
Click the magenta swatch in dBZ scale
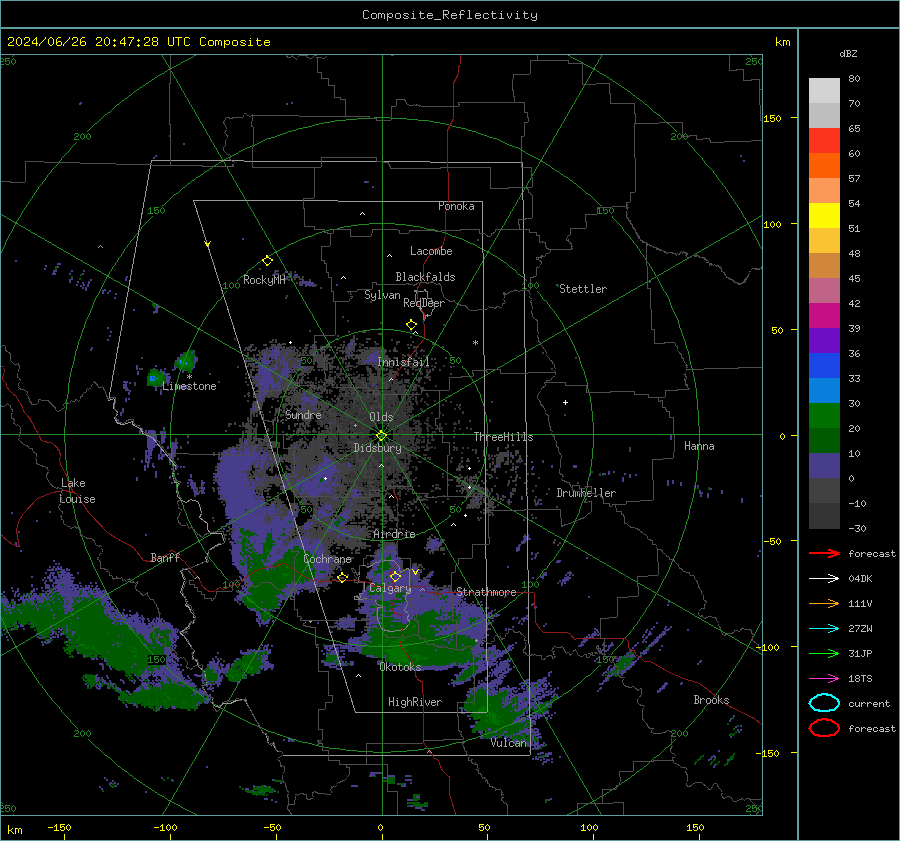pyautogui.click(x=824, y=315)
